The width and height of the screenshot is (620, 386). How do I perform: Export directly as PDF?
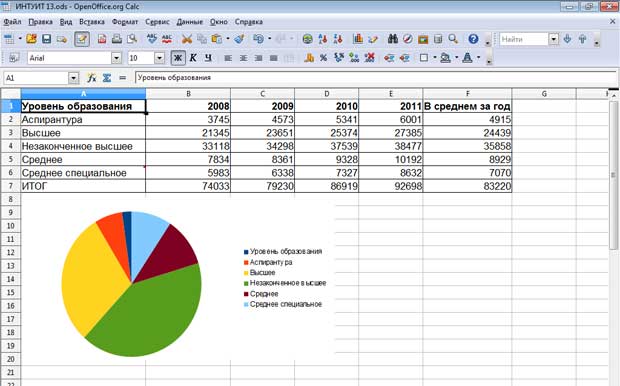coord(102,39)
